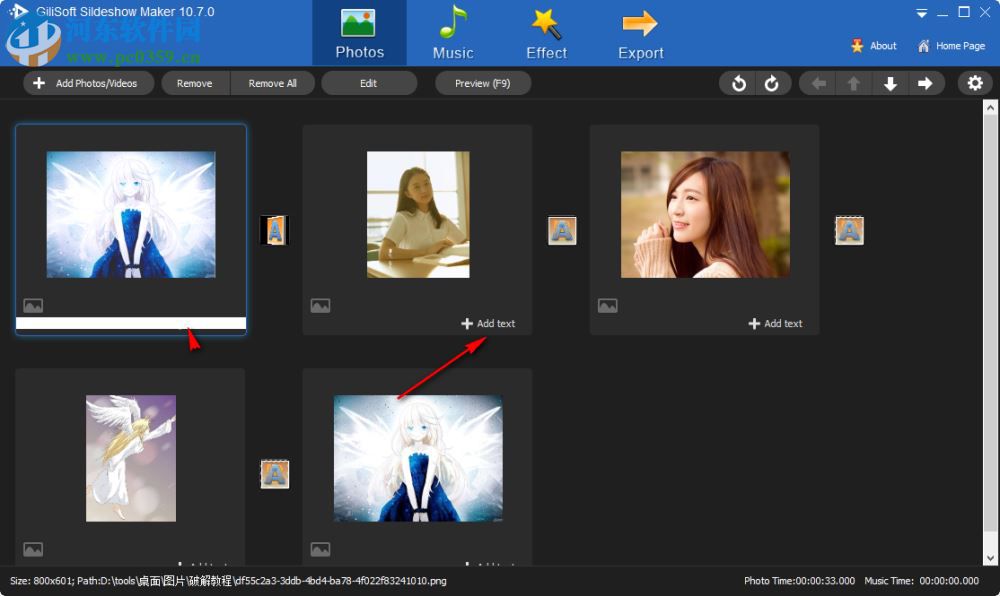
Task: Expand the title bar dropdown arrow
Action: 921,13
